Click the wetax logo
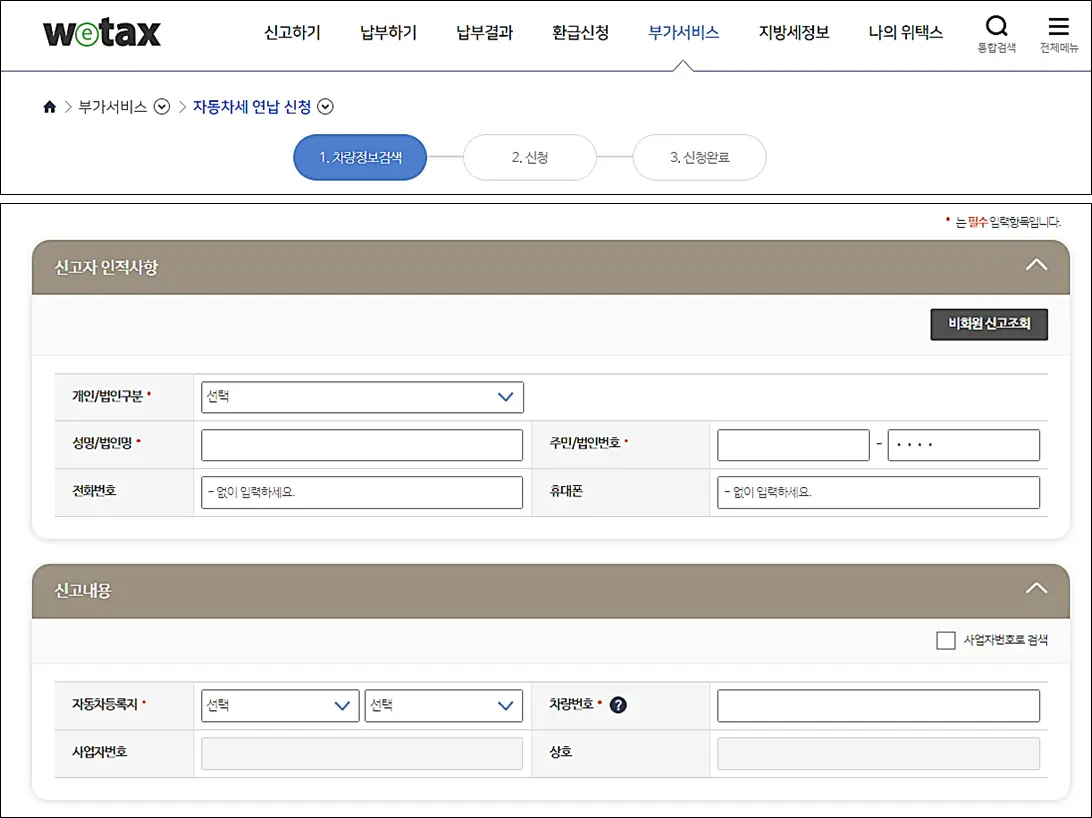1092x818 pixels. tap(100, 33)
